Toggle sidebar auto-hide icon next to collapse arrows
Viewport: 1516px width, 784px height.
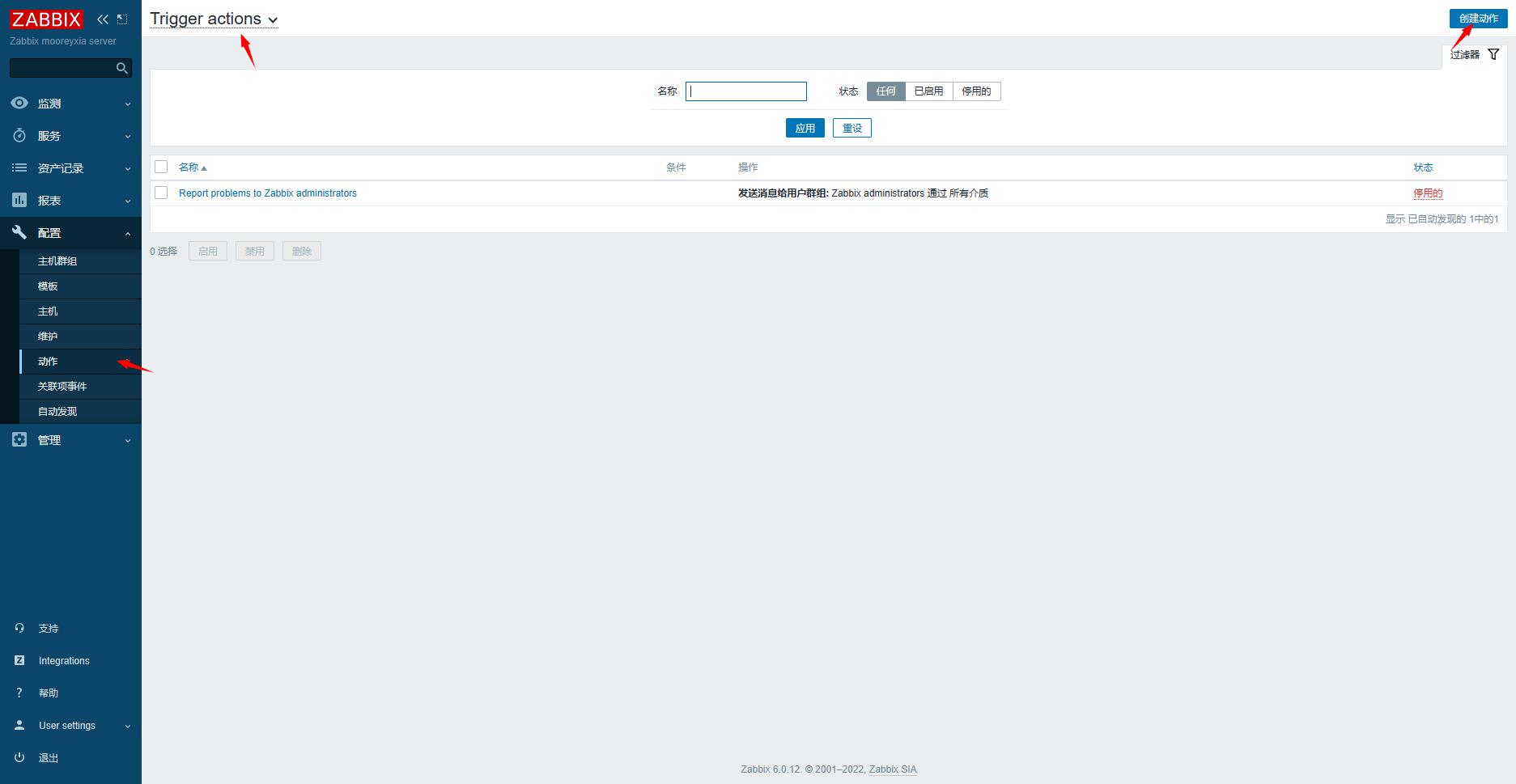point(122,19)
